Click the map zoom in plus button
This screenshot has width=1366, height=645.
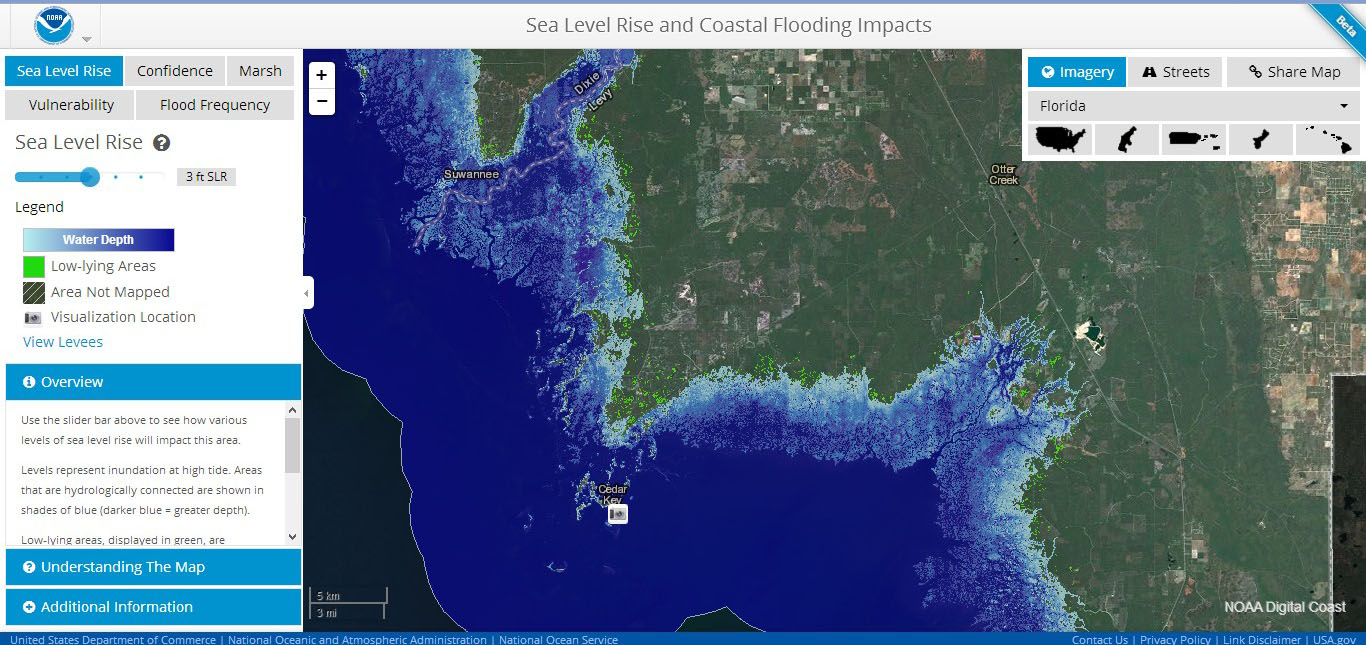[321, 75]
